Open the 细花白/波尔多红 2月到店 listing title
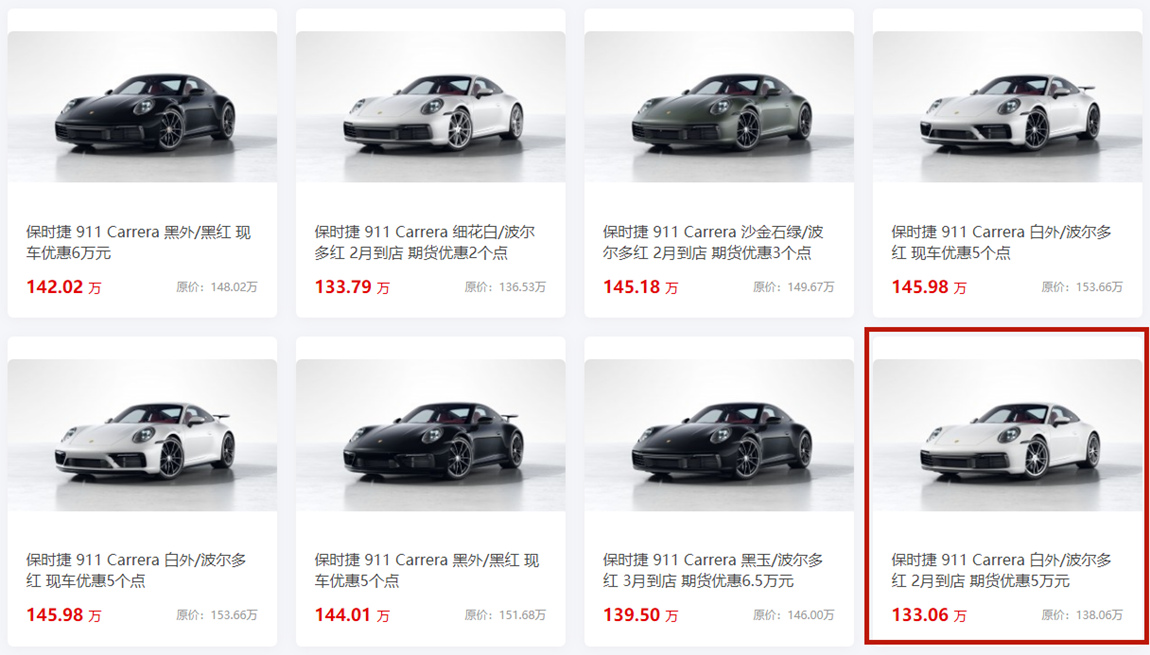 coord(425,243)
